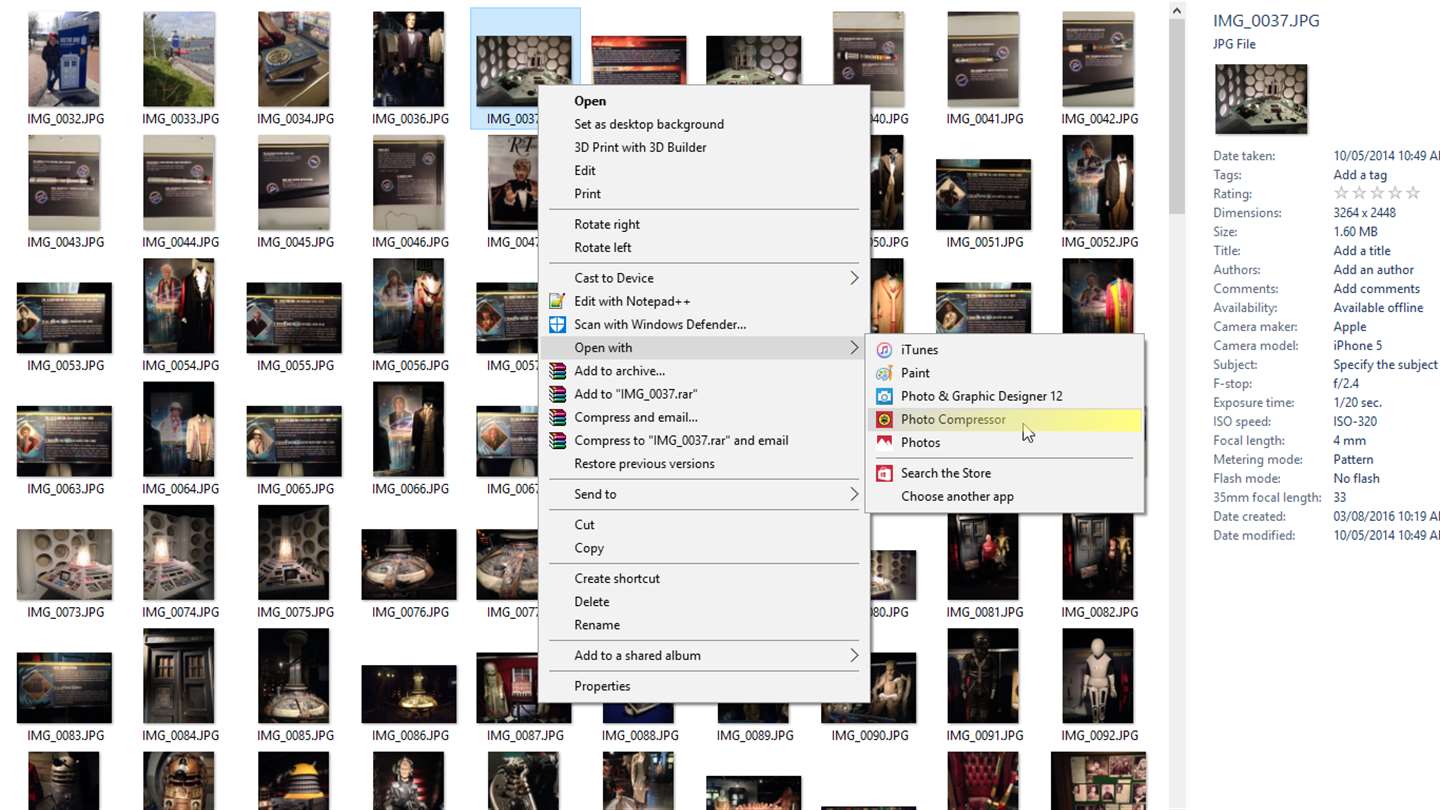The height and width of the screenshot is (810, 1440).
Task: Select Print from the context menu
Action: click(588, 194)
